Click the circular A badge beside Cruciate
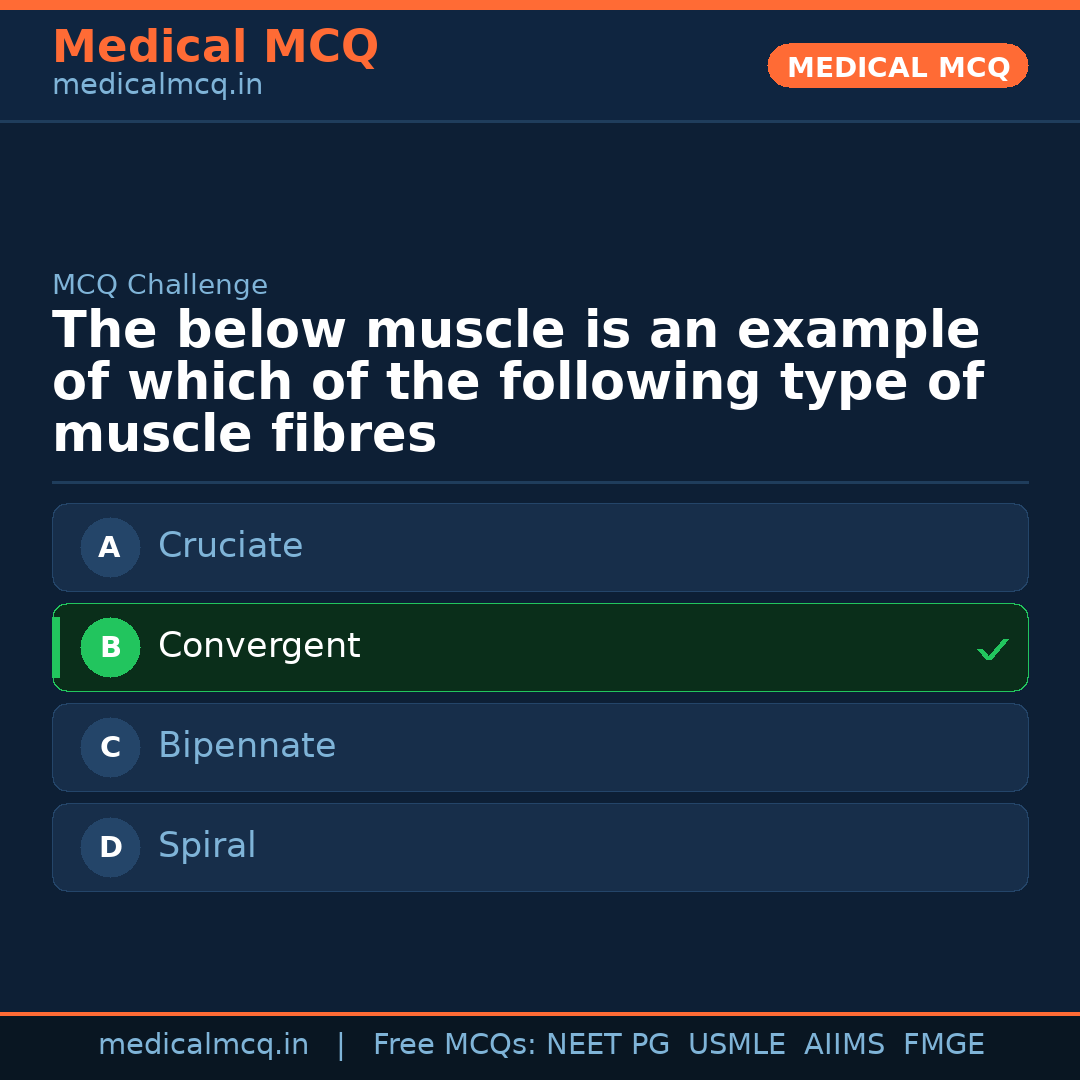The image size is (1080, 1080). (110, 547)
